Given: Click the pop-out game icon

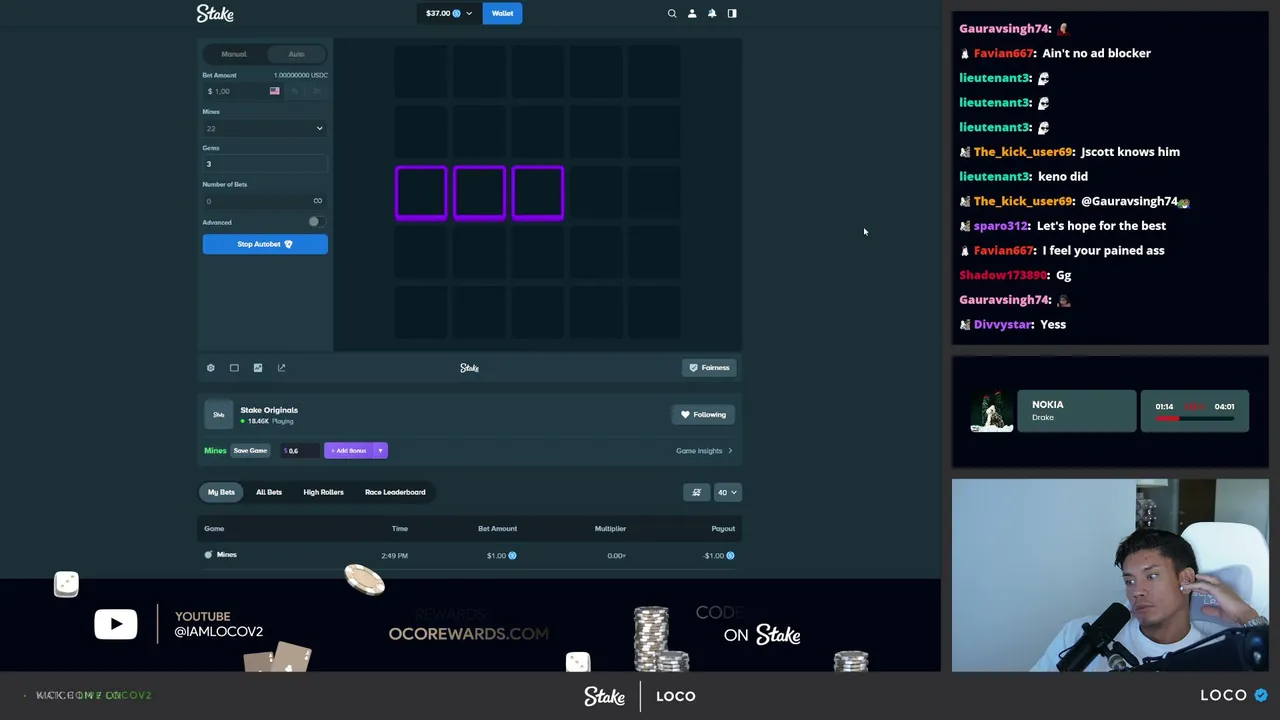Looking at the screenshot, I should click(281, 368).
